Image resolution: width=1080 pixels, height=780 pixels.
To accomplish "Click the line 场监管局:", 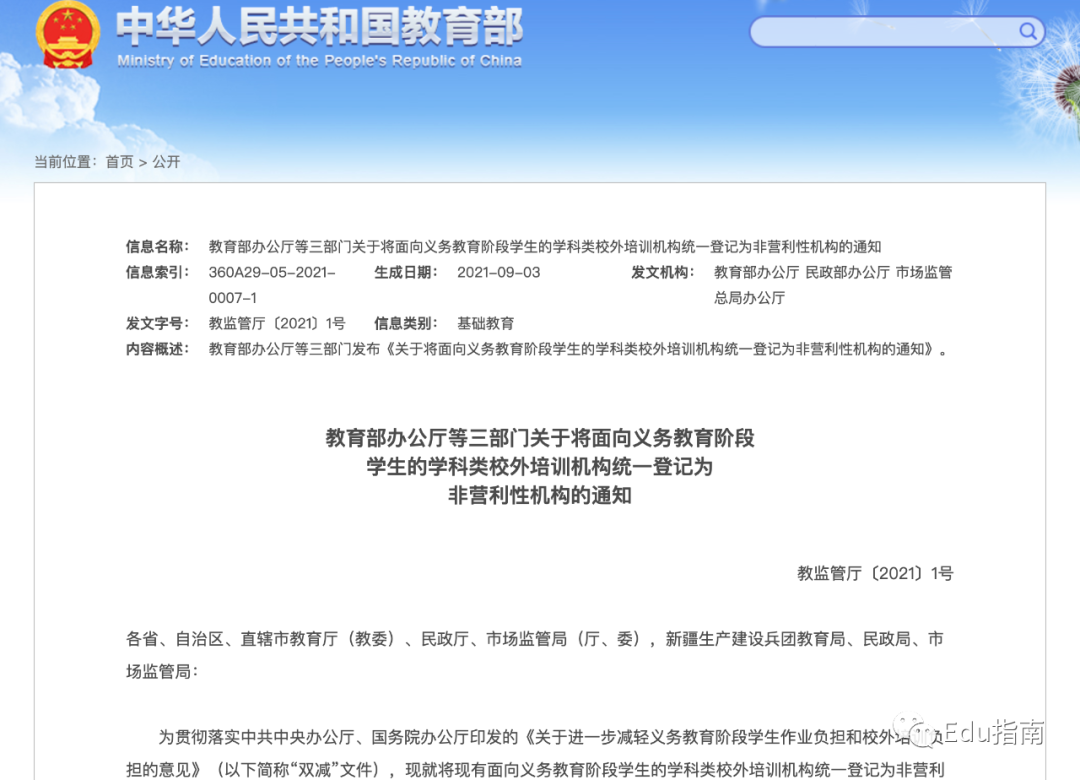I will (x=162, y=672).
